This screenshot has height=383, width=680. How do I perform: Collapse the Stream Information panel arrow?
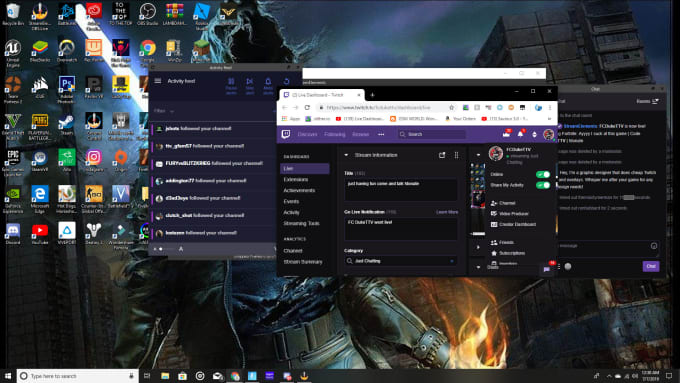point(346,155)
